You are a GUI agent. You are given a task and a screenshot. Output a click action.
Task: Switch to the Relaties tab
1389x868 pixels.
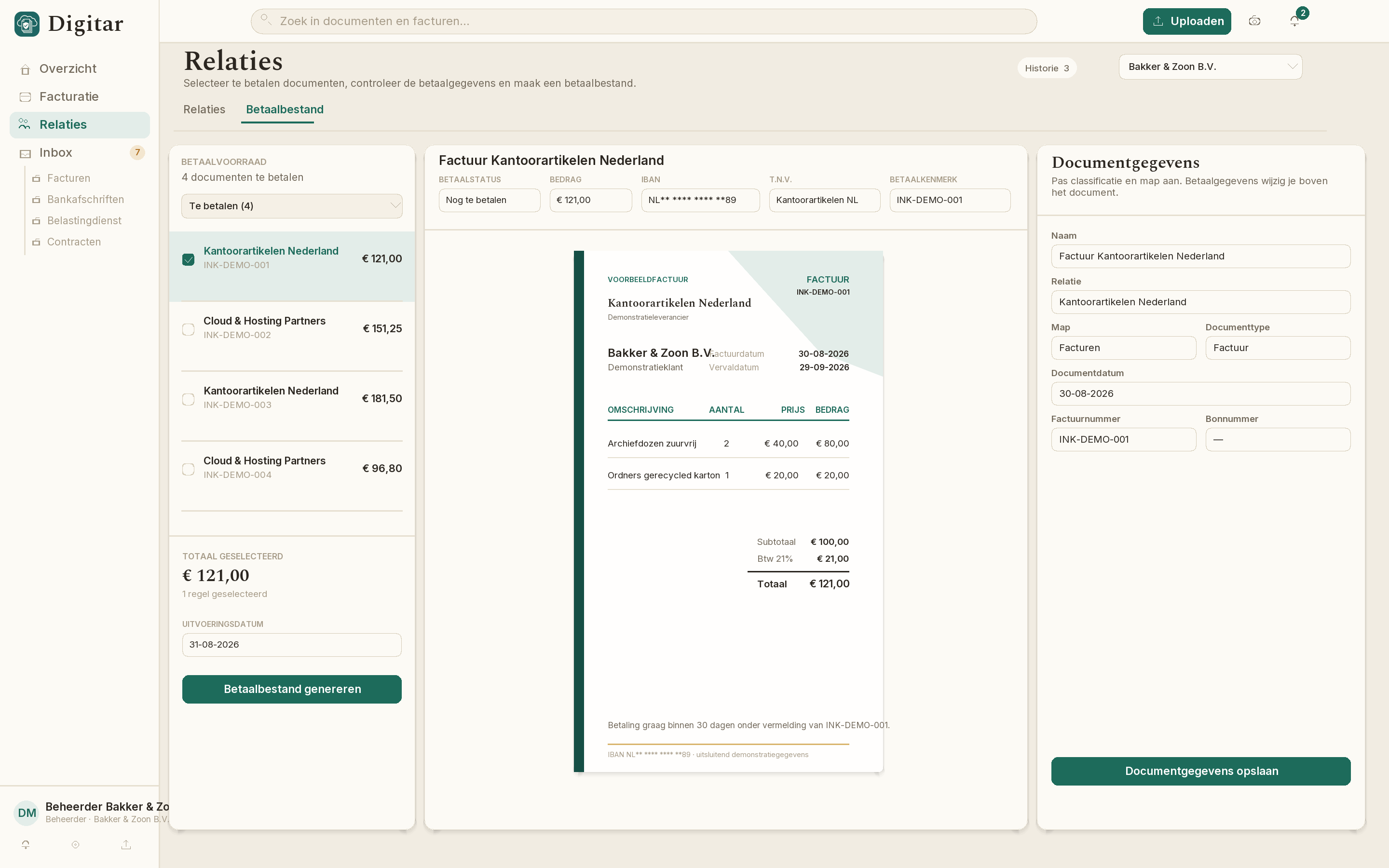click(204, 109)
